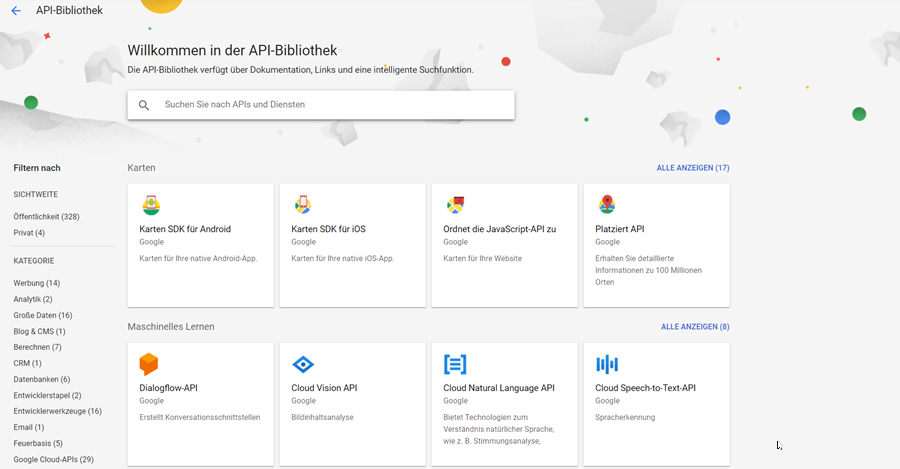The width and height of the screenshot is (900, 469).
Task: Choose the Datenbanken (6) category filter
Action: pos(42,379)
